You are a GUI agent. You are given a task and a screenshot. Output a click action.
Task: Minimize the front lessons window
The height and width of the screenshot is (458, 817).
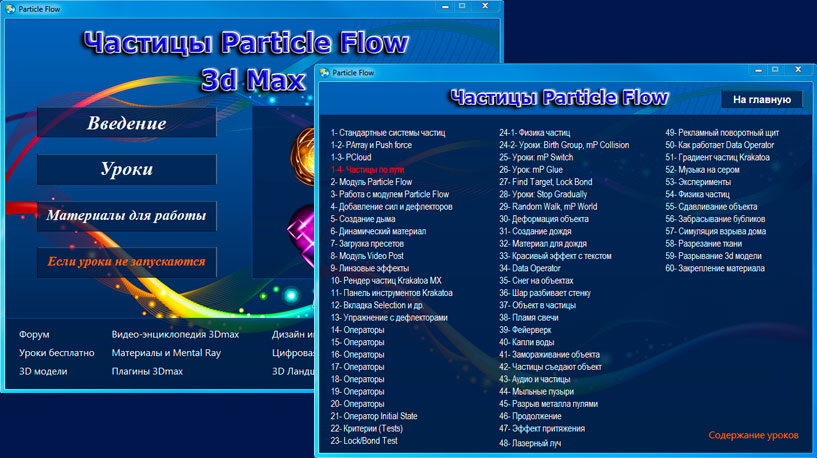(x=759, y=69)
